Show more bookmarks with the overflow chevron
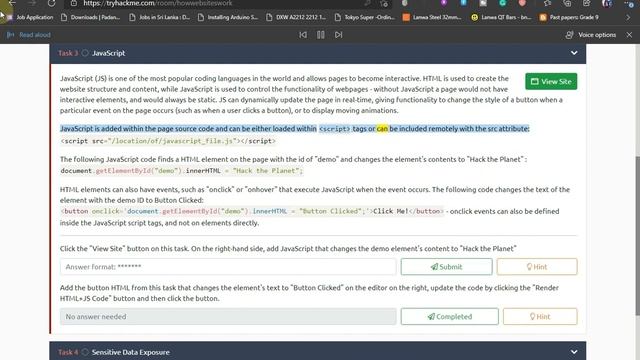 (x=628, y=17)
